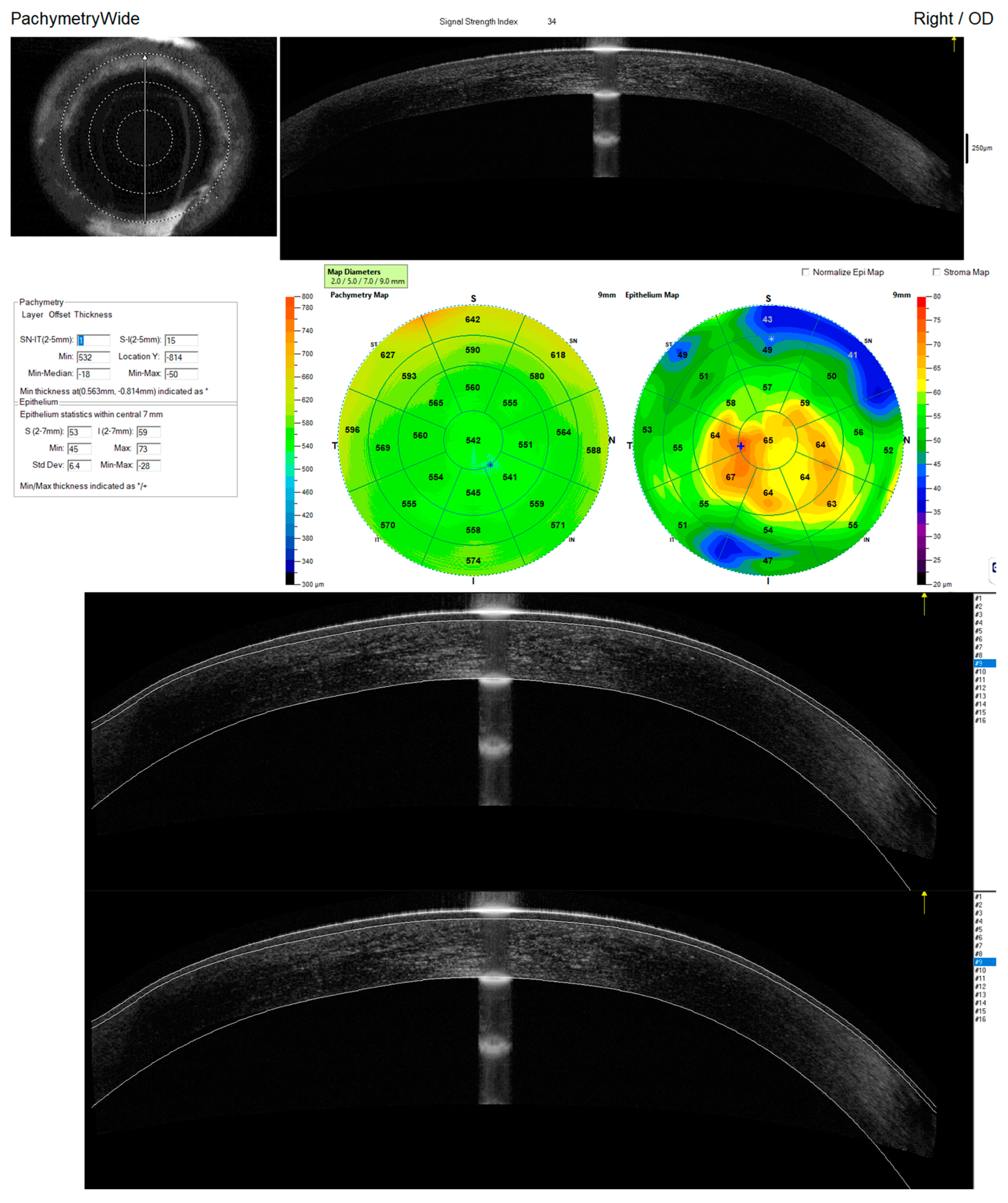Click the white scan-line arrow on the eye image
1008x1203 pixels.
[x=145, y=57]
